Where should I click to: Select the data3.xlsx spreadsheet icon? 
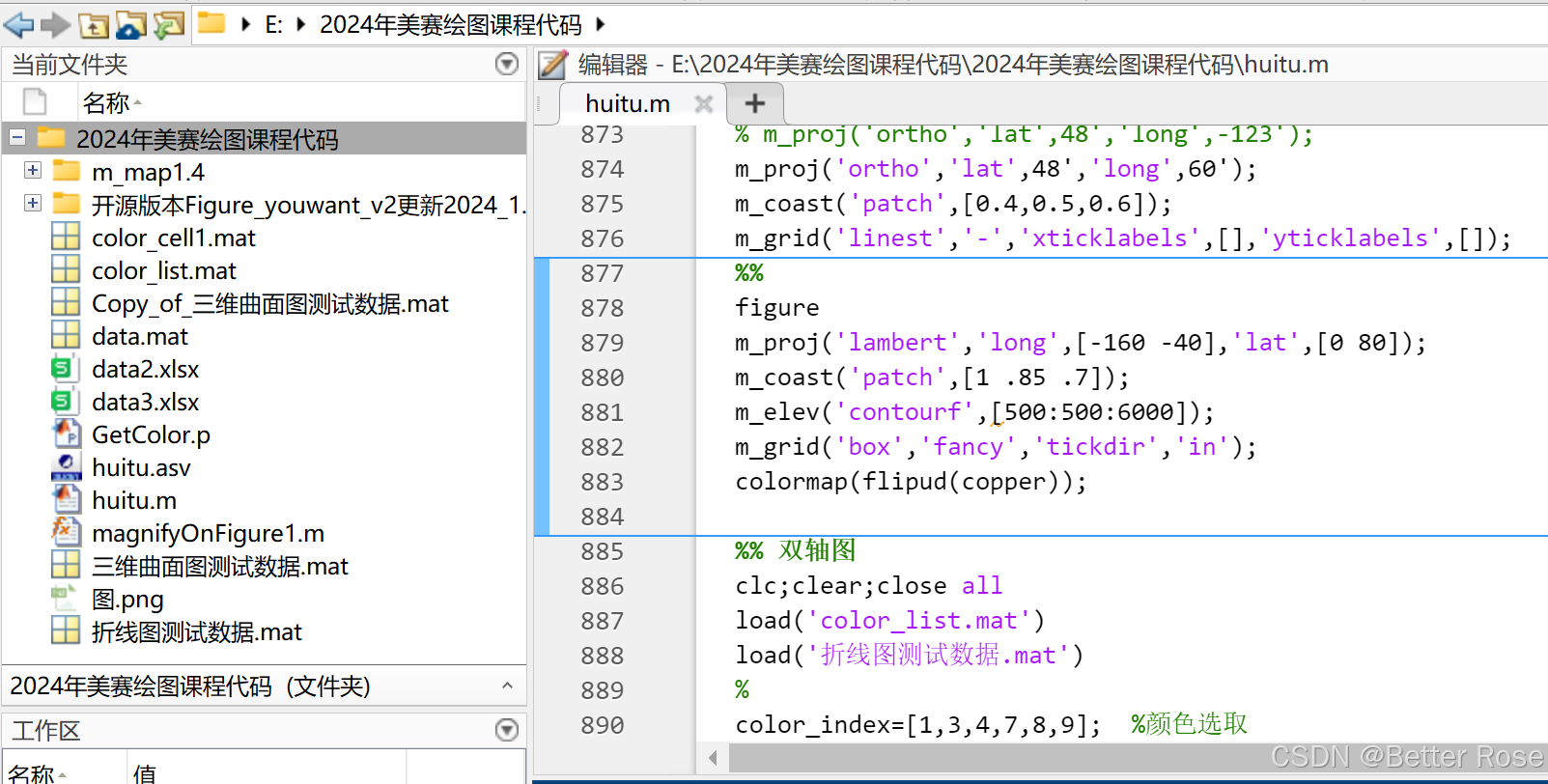pyautogui.click(x=63, y=401)
